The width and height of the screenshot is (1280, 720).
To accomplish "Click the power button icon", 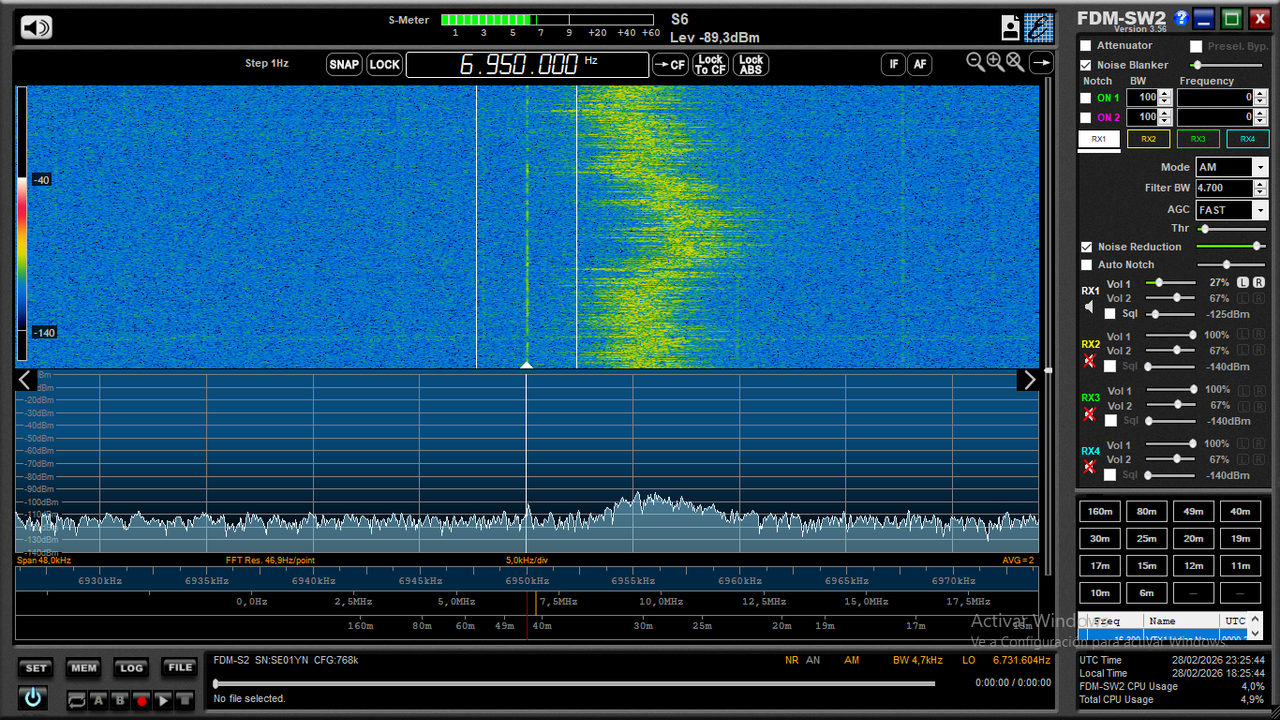I will (x=33, y=698).
